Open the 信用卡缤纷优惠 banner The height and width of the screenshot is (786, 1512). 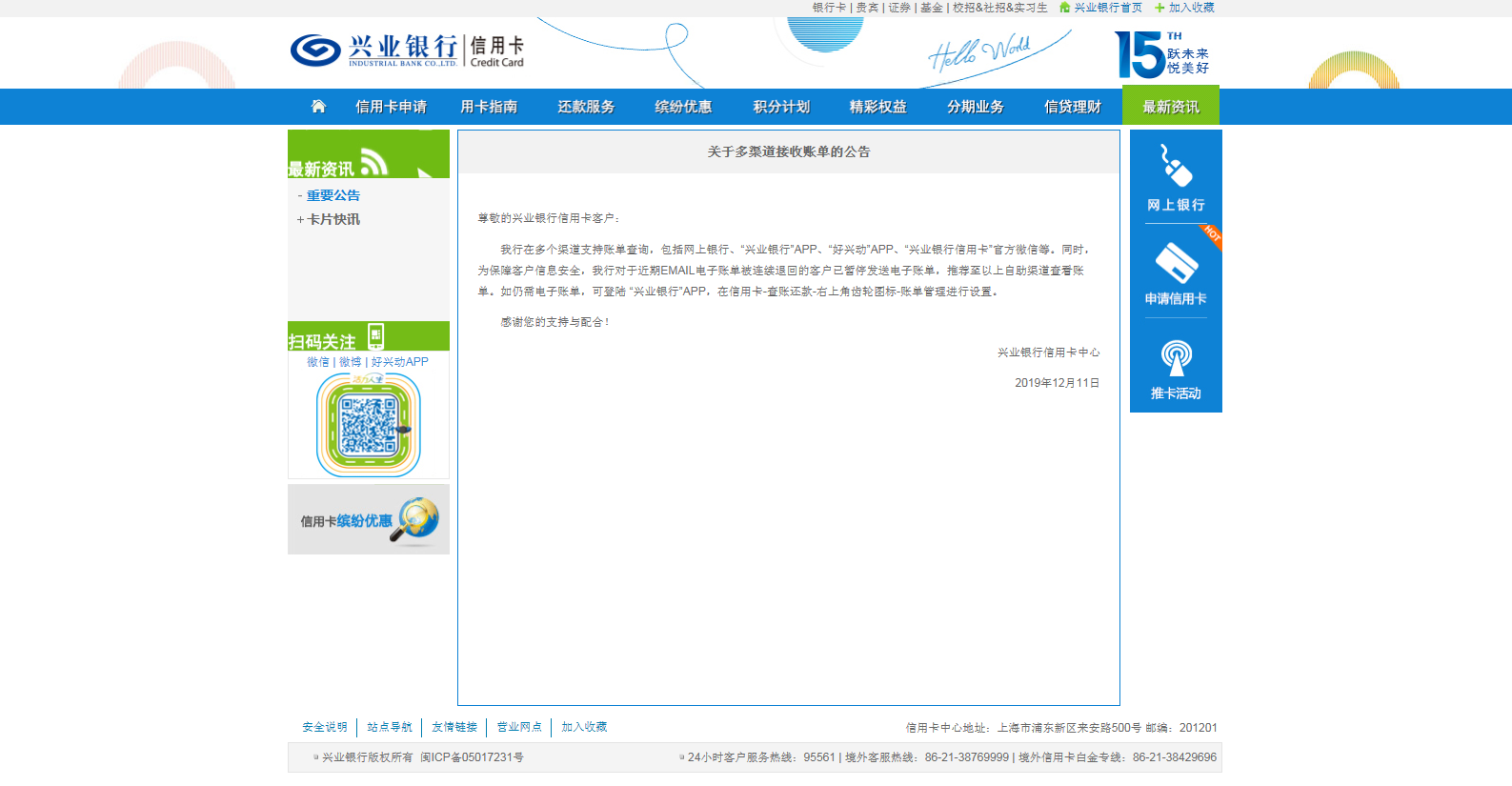[369, 519]
